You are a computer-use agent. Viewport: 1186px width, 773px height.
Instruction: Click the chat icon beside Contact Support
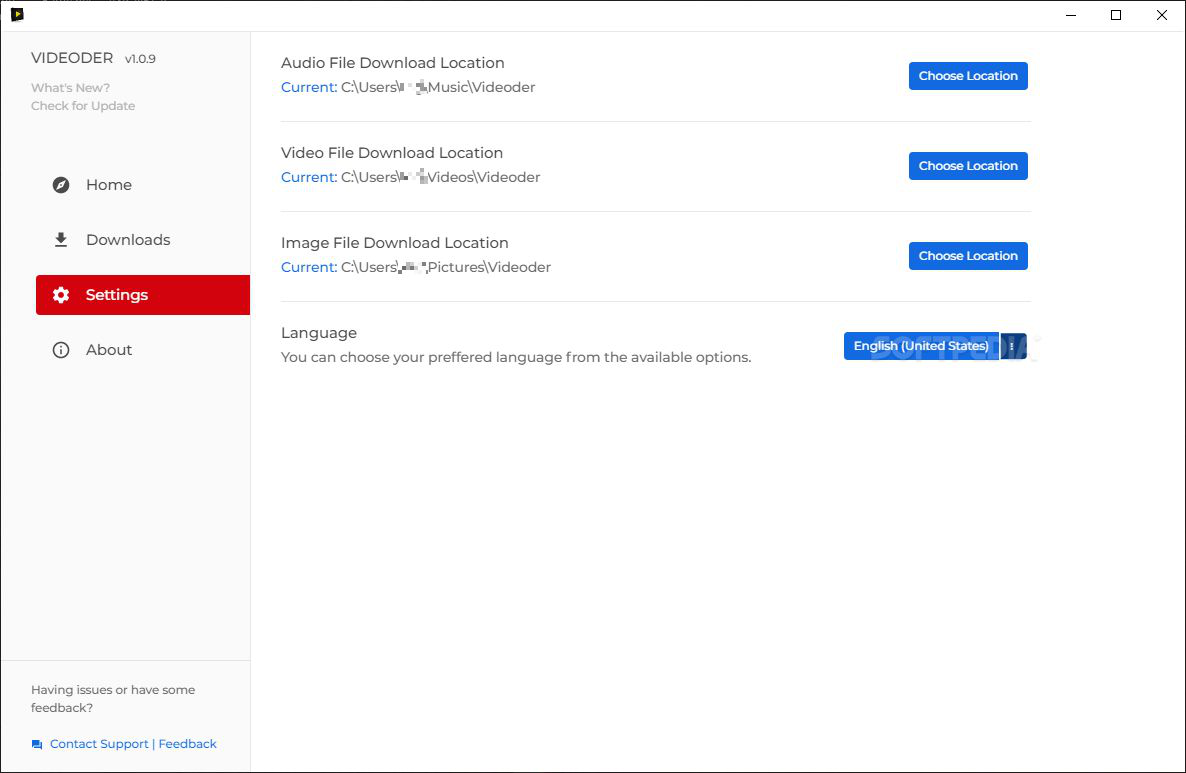point(36,744)
